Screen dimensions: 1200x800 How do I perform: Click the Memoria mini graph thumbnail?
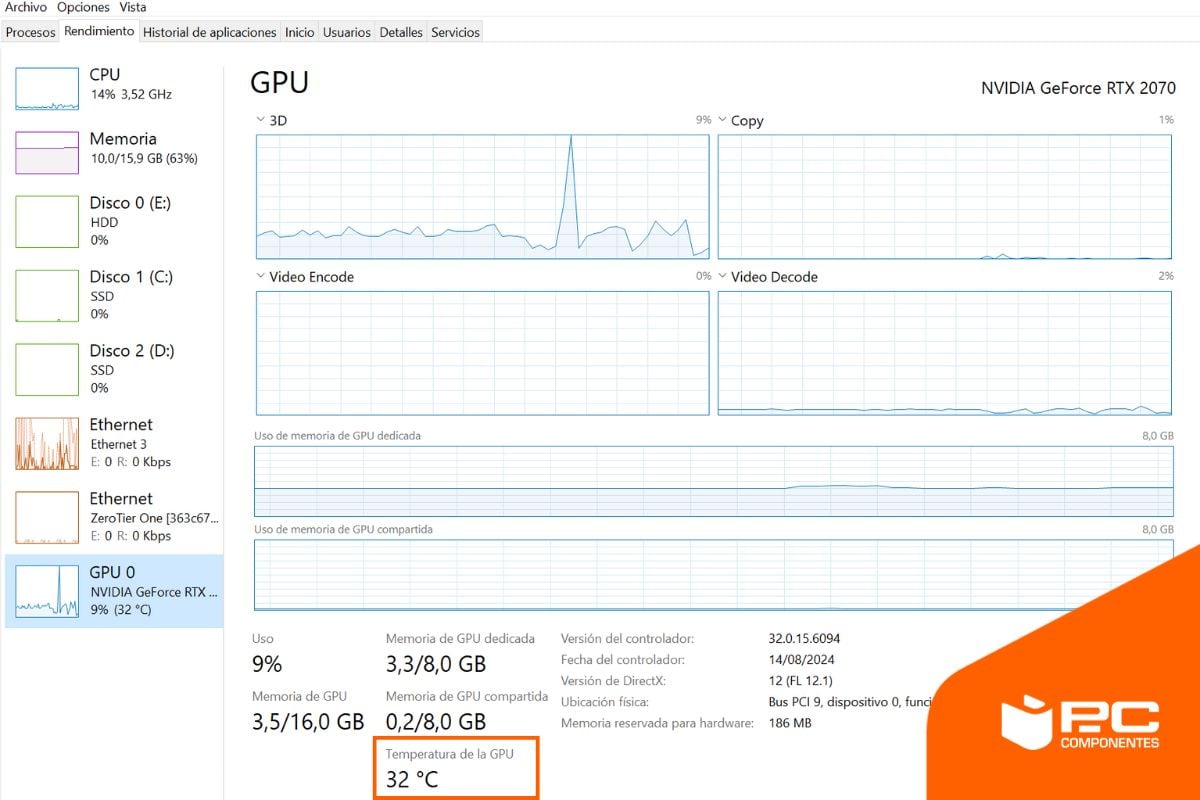pos(47,153)
